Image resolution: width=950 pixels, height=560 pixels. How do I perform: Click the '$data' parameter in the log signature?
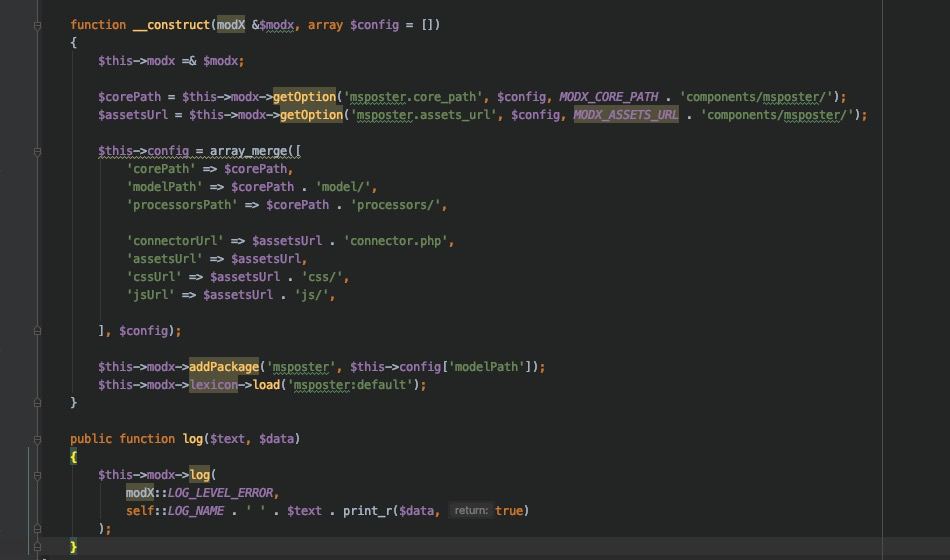click(276, 439)
